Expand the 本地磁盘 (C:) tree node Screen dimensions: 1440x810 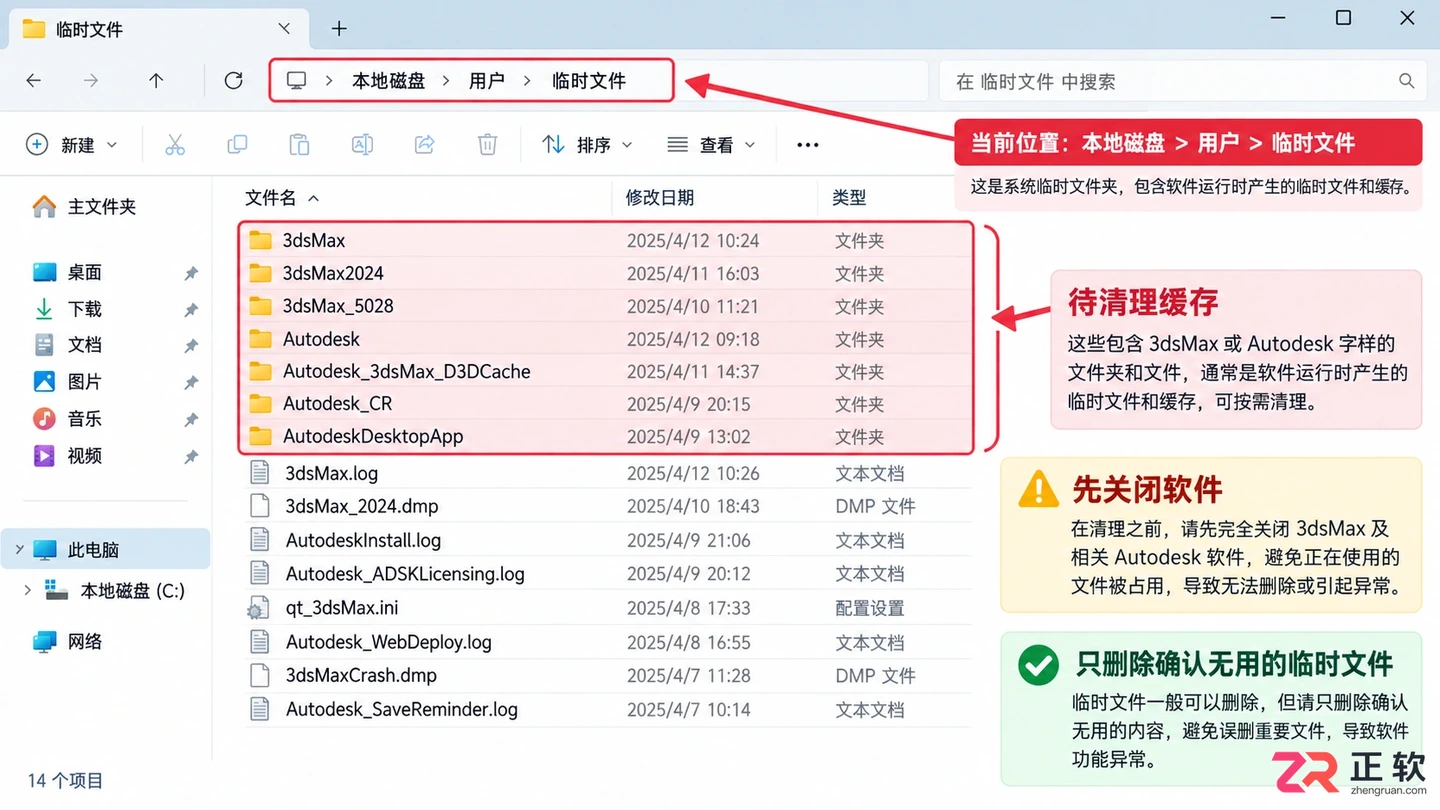27,591
